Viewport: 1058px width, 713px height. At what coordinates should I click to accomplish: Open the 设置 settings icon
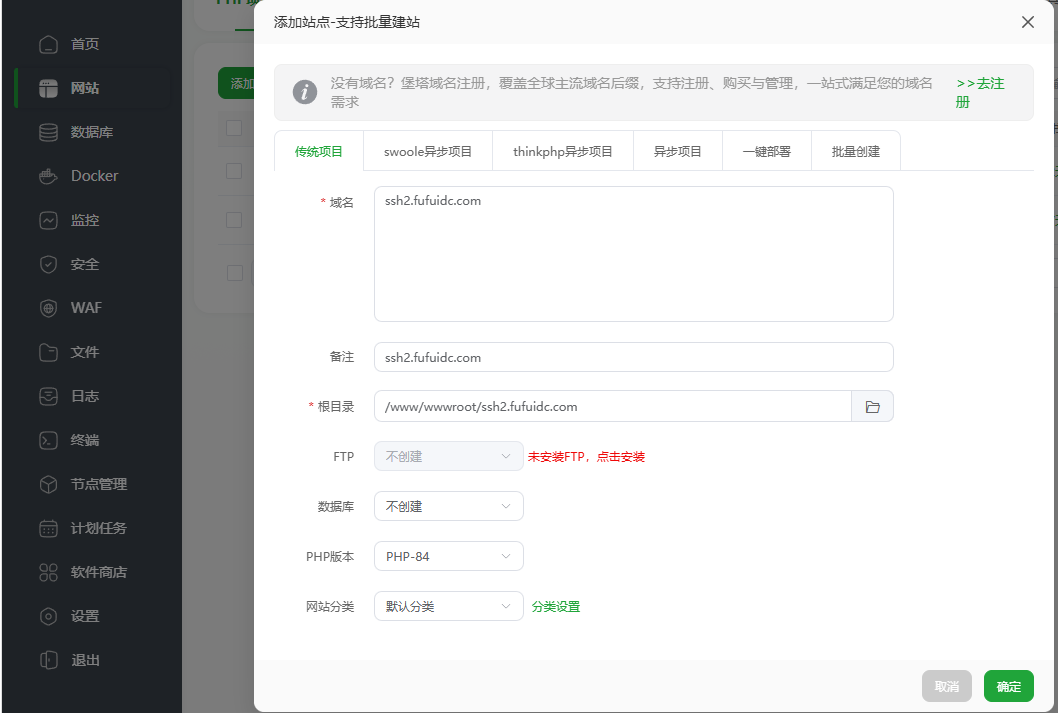click(49, 617)
